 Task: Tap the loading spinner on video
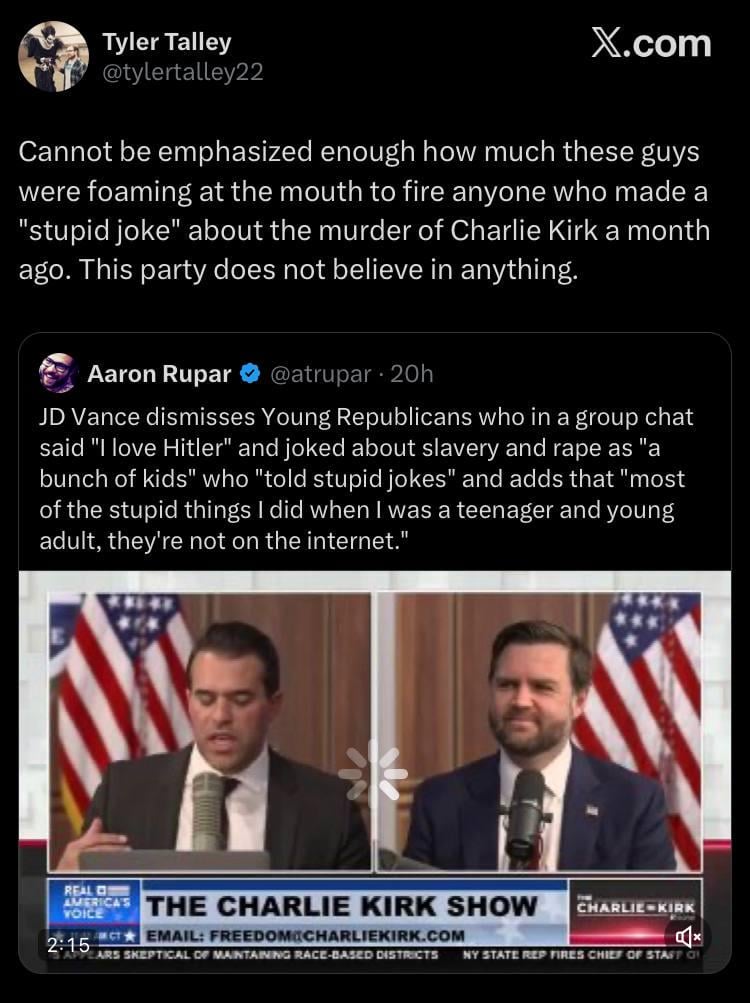(x=373, y=773)
